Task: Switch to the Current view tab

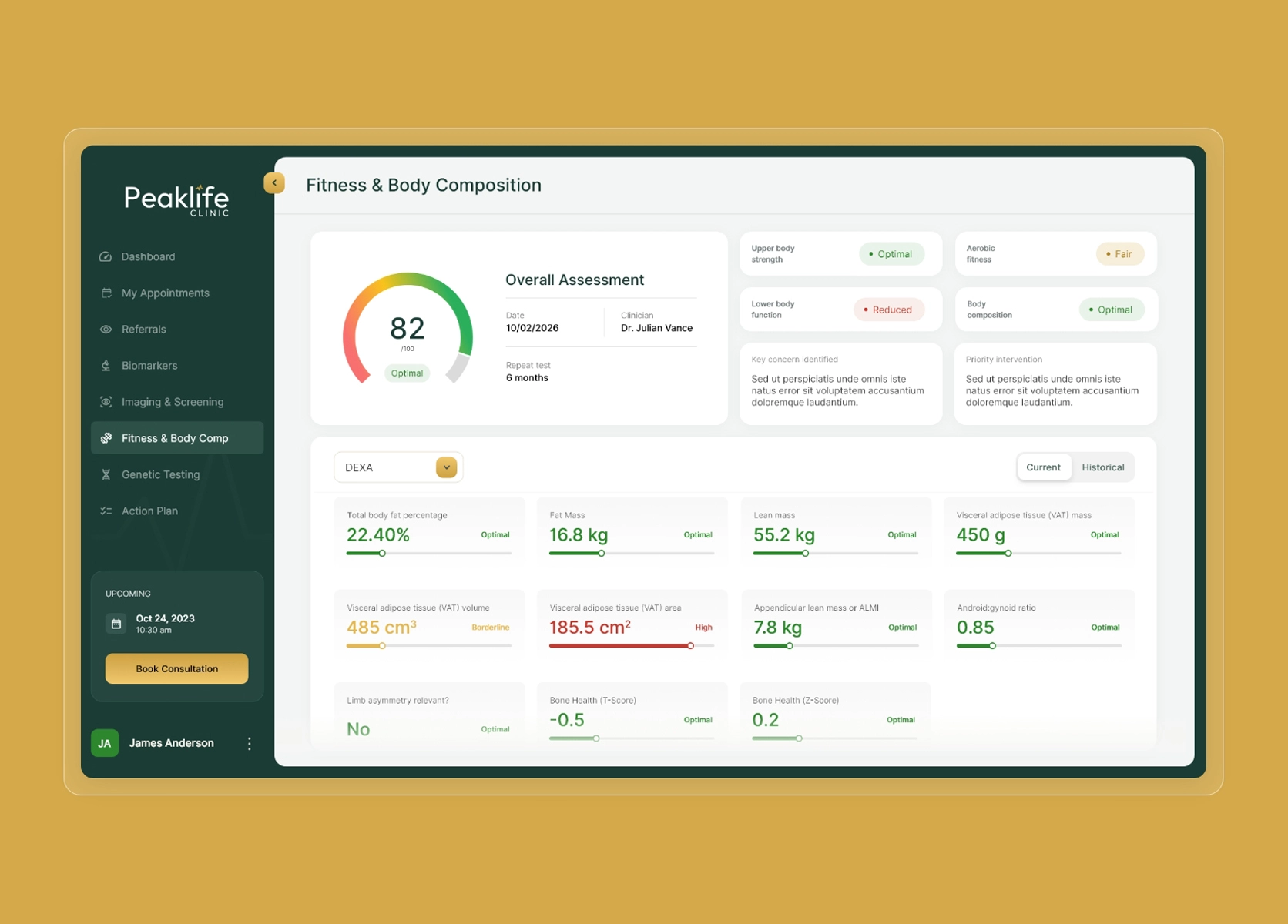Action: [x=1043, y=467]
